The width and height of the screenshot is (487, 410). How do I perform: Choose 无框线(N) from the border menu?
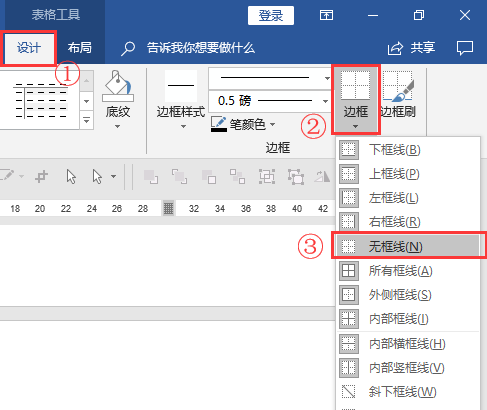pyautogui.click(x=408, y=246)
